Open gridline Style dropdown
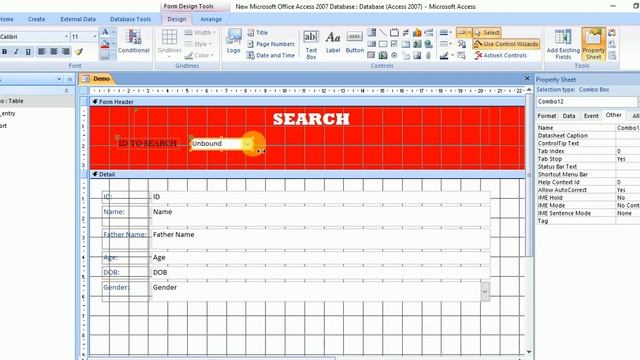Viewport: 640px width, 360px height. coord(200,44)
